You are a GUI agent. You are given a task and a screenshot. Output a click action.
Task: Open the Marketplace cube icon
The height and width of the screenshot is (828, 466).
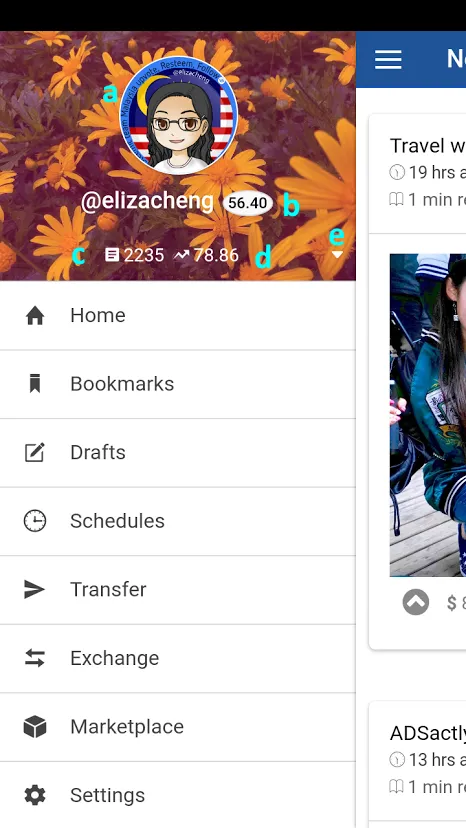(x=35, y=727)
